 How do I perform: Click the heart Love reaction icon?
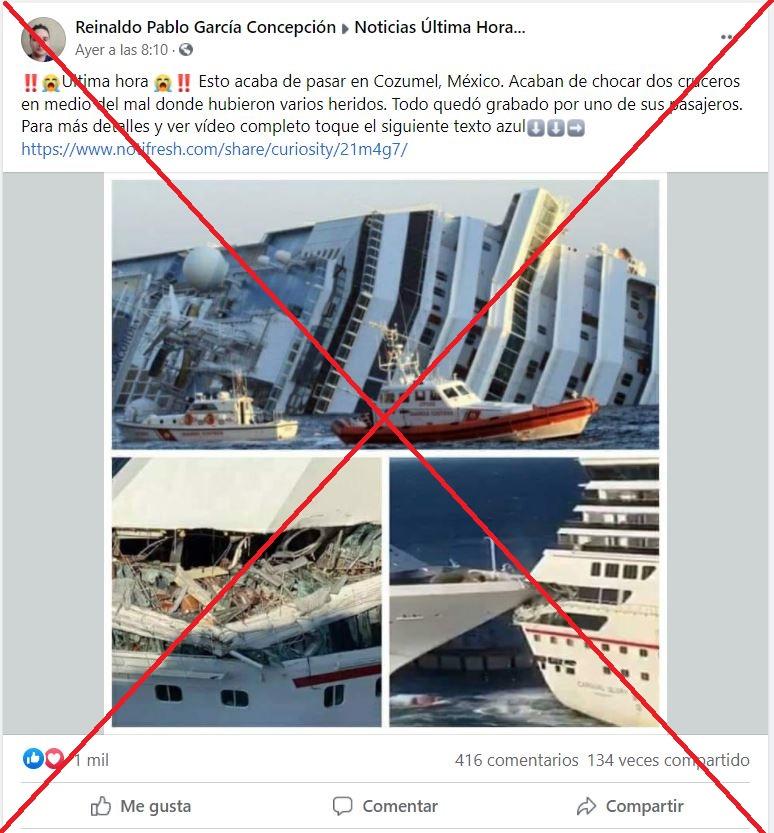(x=54, y=759)
